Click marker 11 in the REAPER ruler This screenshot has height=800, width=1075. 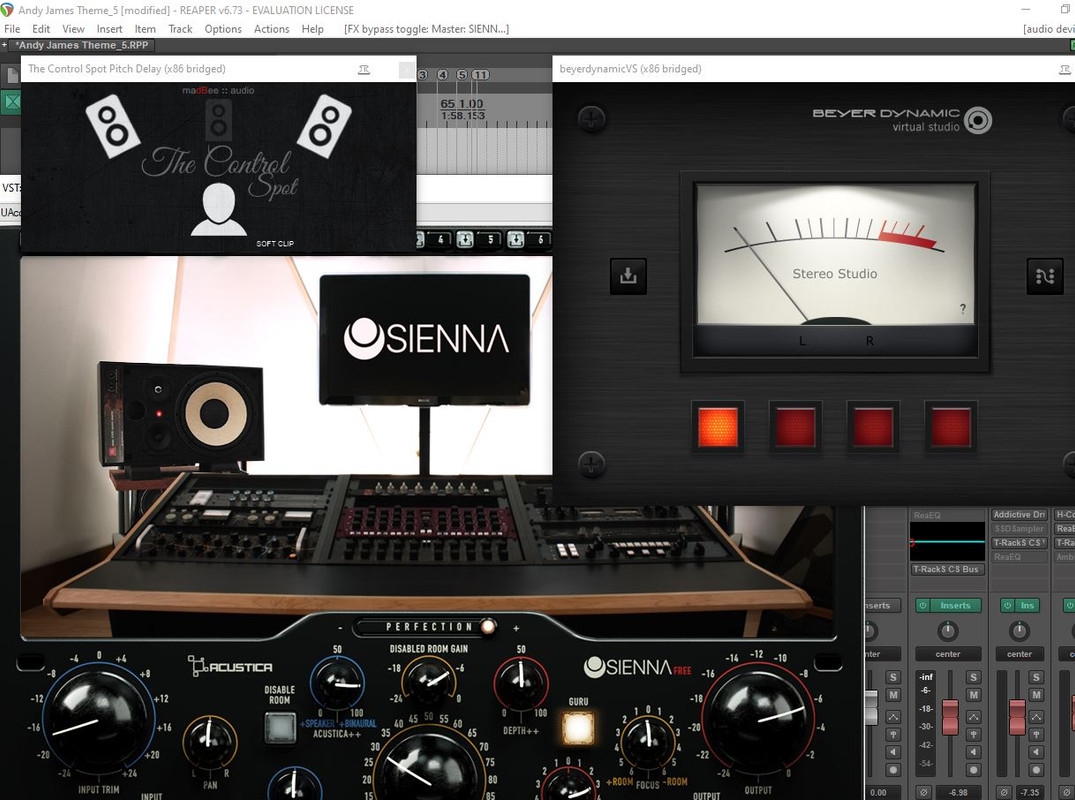(x=480, y=75)
